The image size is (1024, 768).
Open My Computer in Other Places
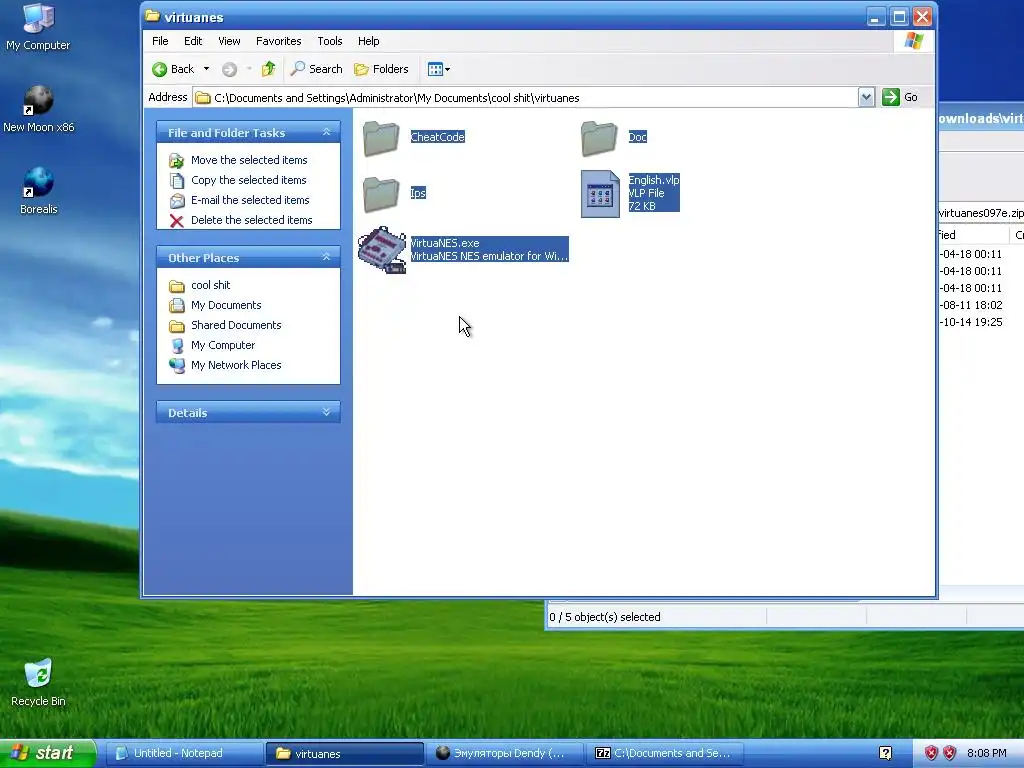click(223, 345)
